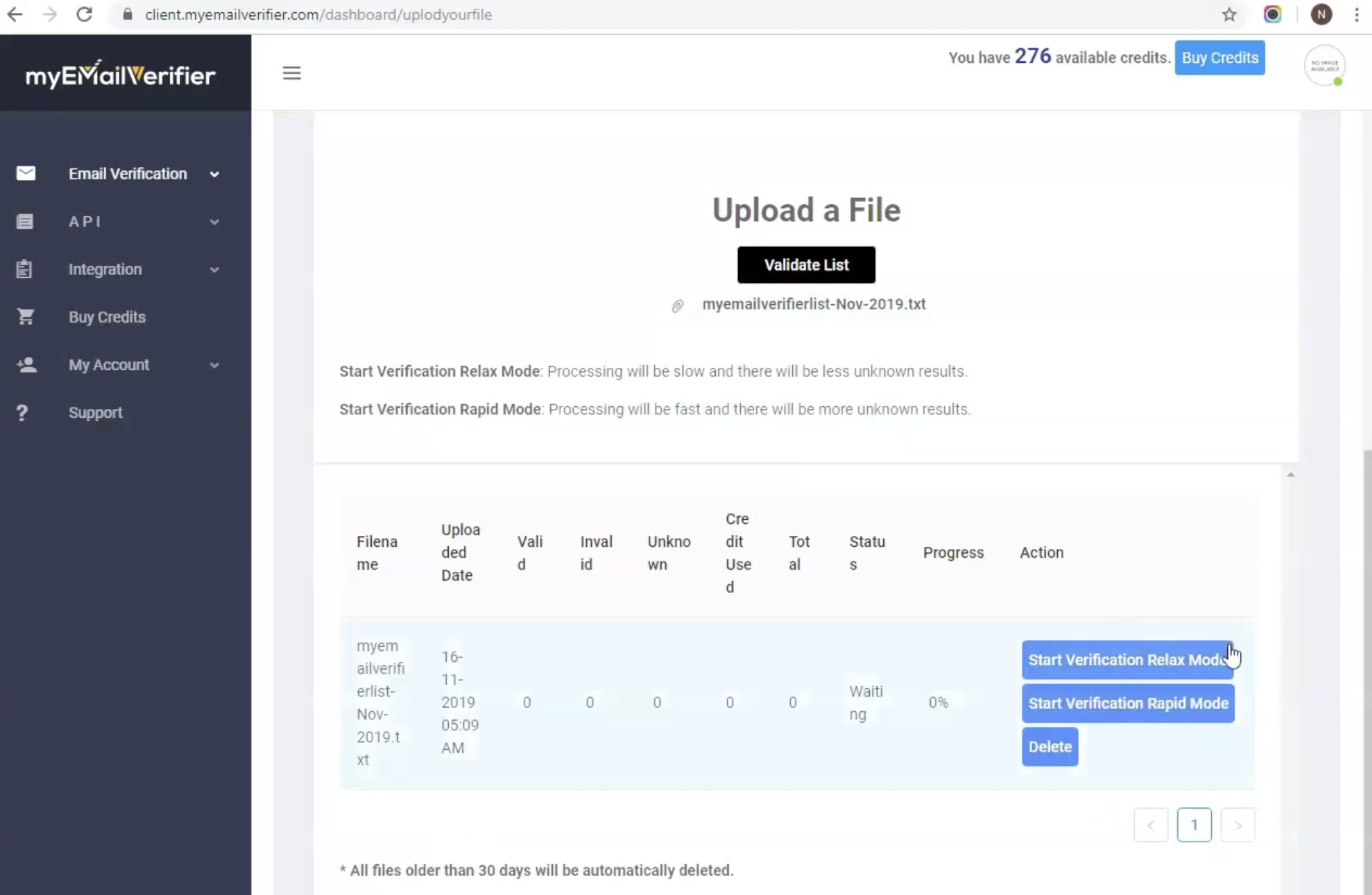The image size is (1372, 895).
Task: Click the Support question mark icon
Action: tap(22, 412)
